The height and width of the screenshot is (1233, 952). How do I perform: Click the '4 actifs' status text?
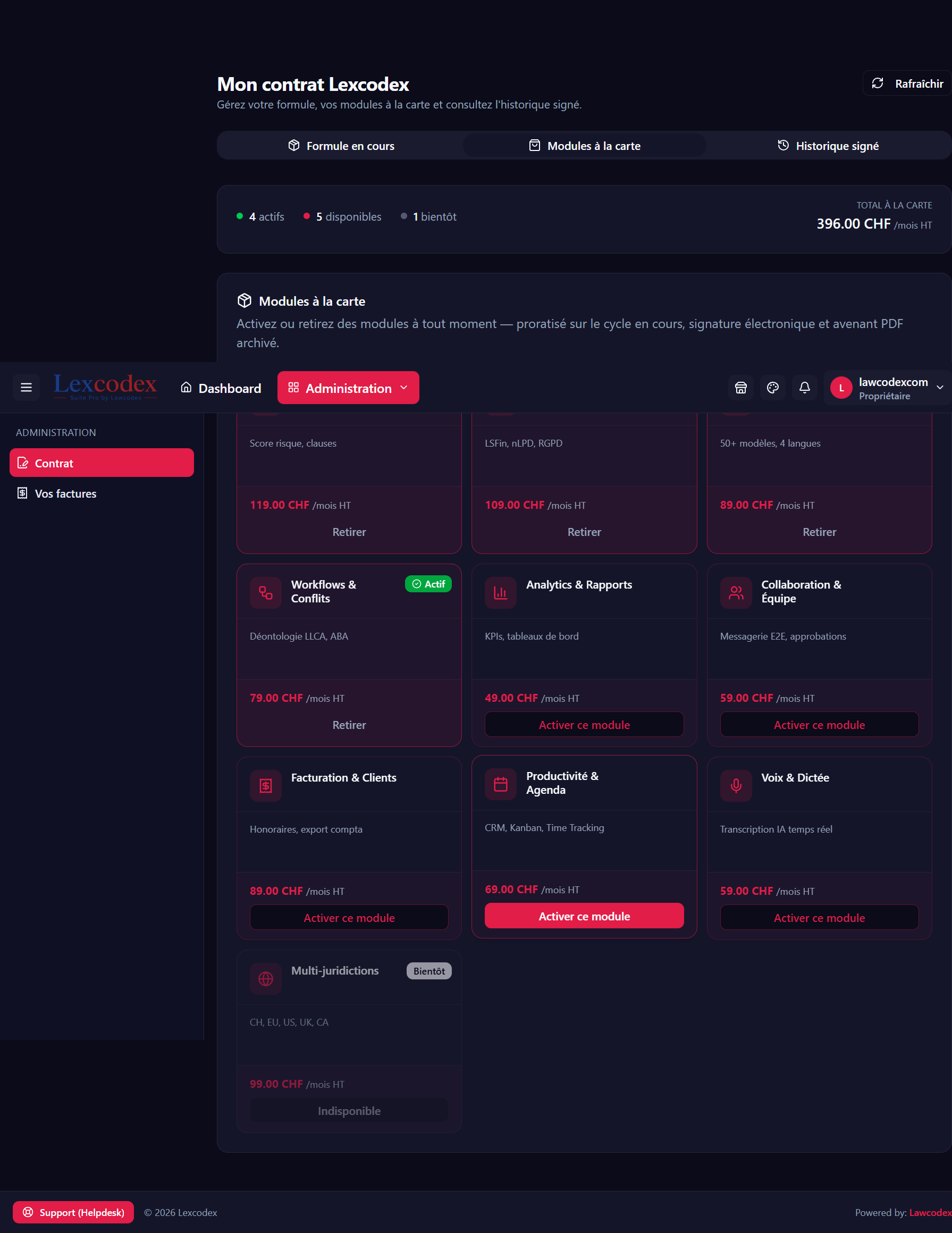coord(266,217)
